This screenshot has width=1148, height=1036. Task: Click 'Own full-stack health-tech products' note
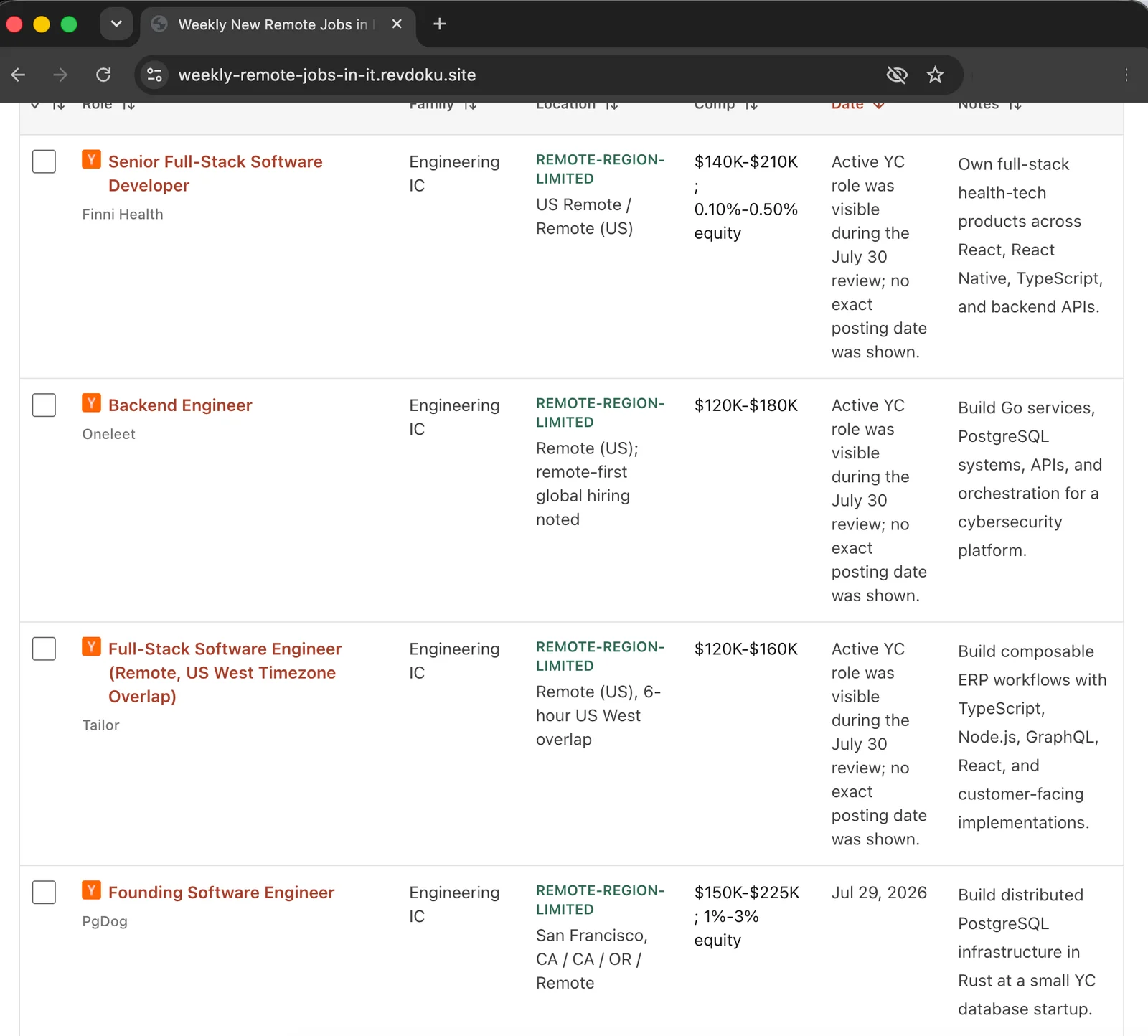tap(1030, 235)
